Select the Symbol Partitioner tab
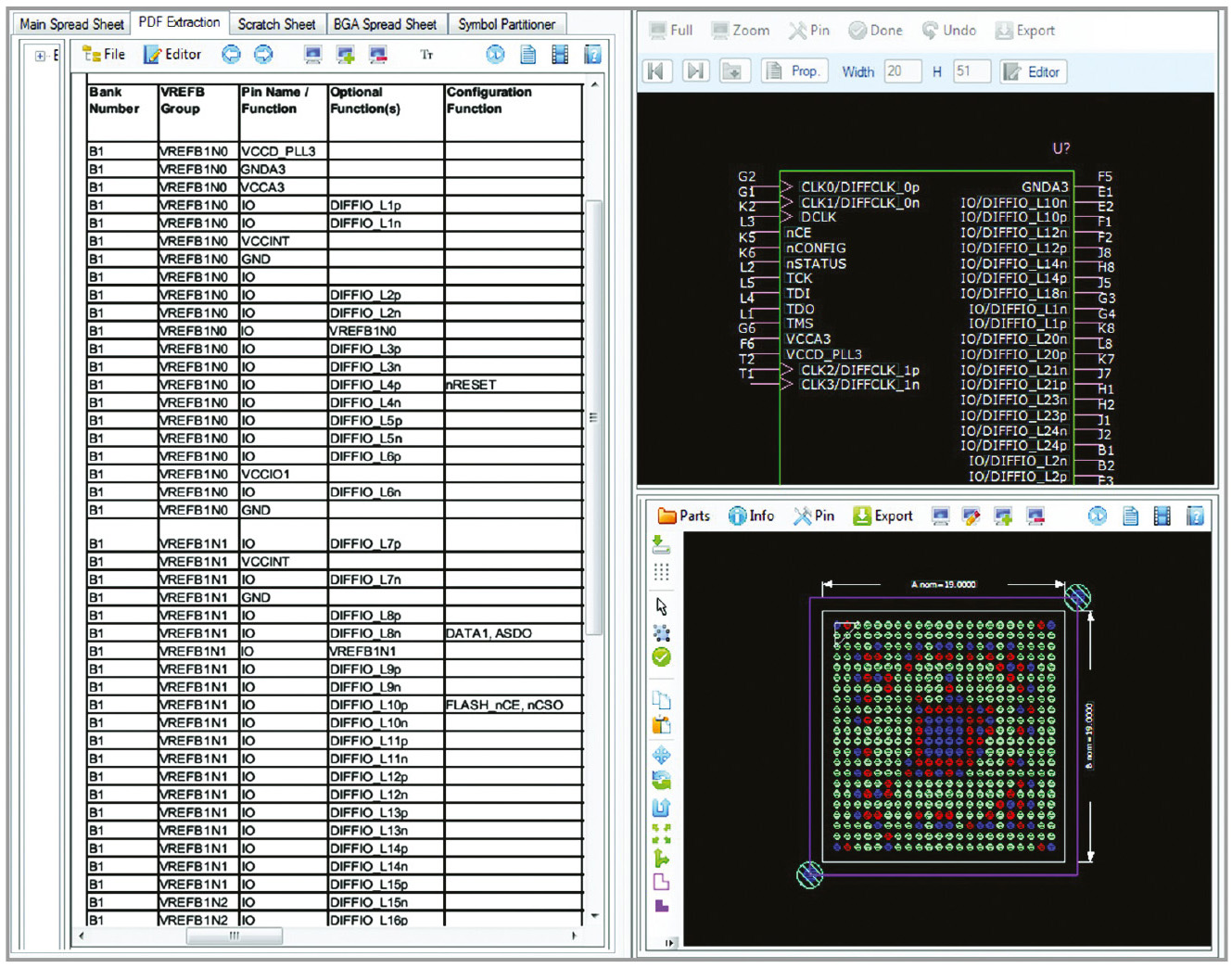This screenshot has width=1232, height=968. pos(507,24)
